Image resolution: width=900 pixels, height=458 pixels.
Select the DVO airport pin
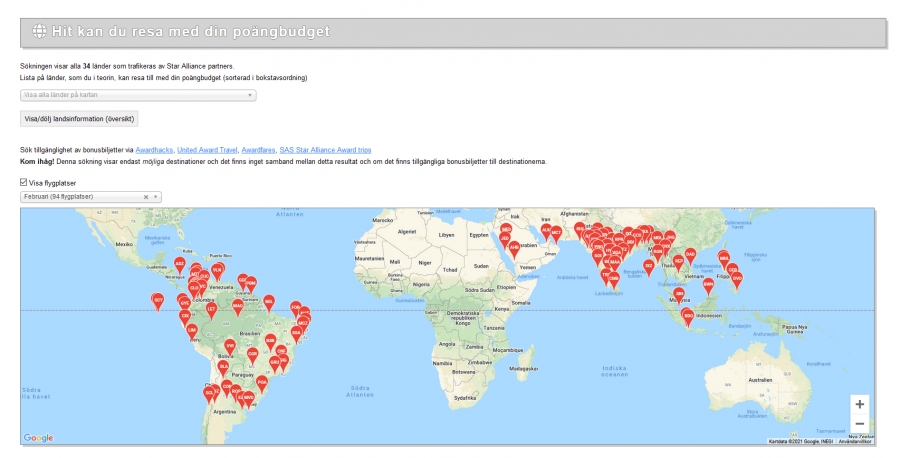tap(737, 276)
